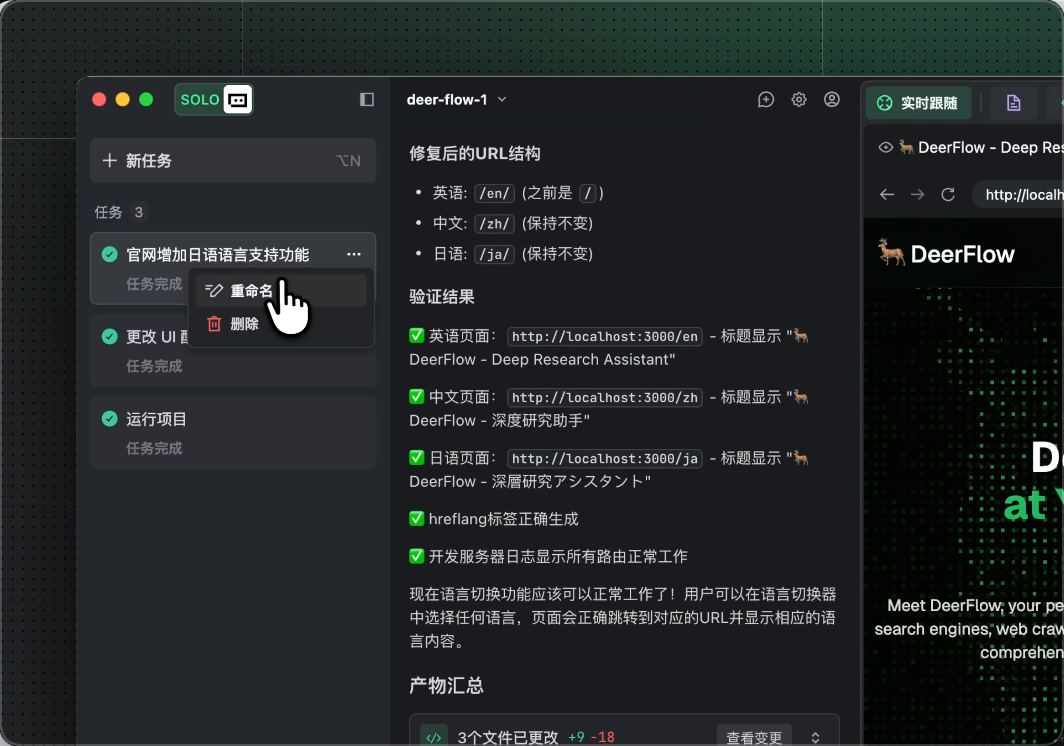This screenshot has height=746, width=1064.
Task: Click the check icon of 更改 UI task
Action: 109,337
